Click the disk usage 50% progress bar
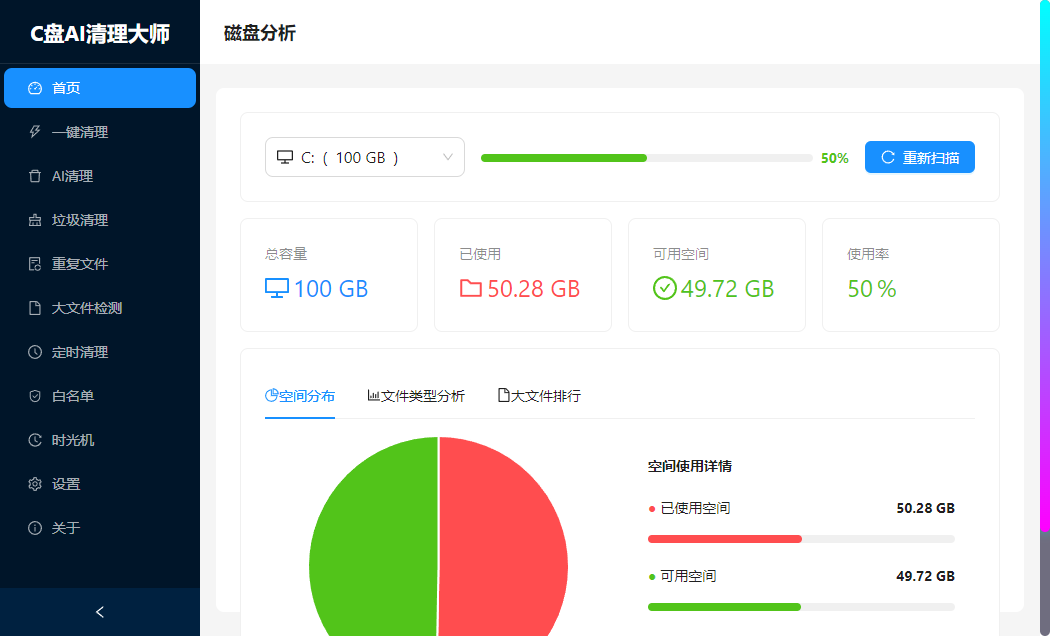 tap(646, 158)
